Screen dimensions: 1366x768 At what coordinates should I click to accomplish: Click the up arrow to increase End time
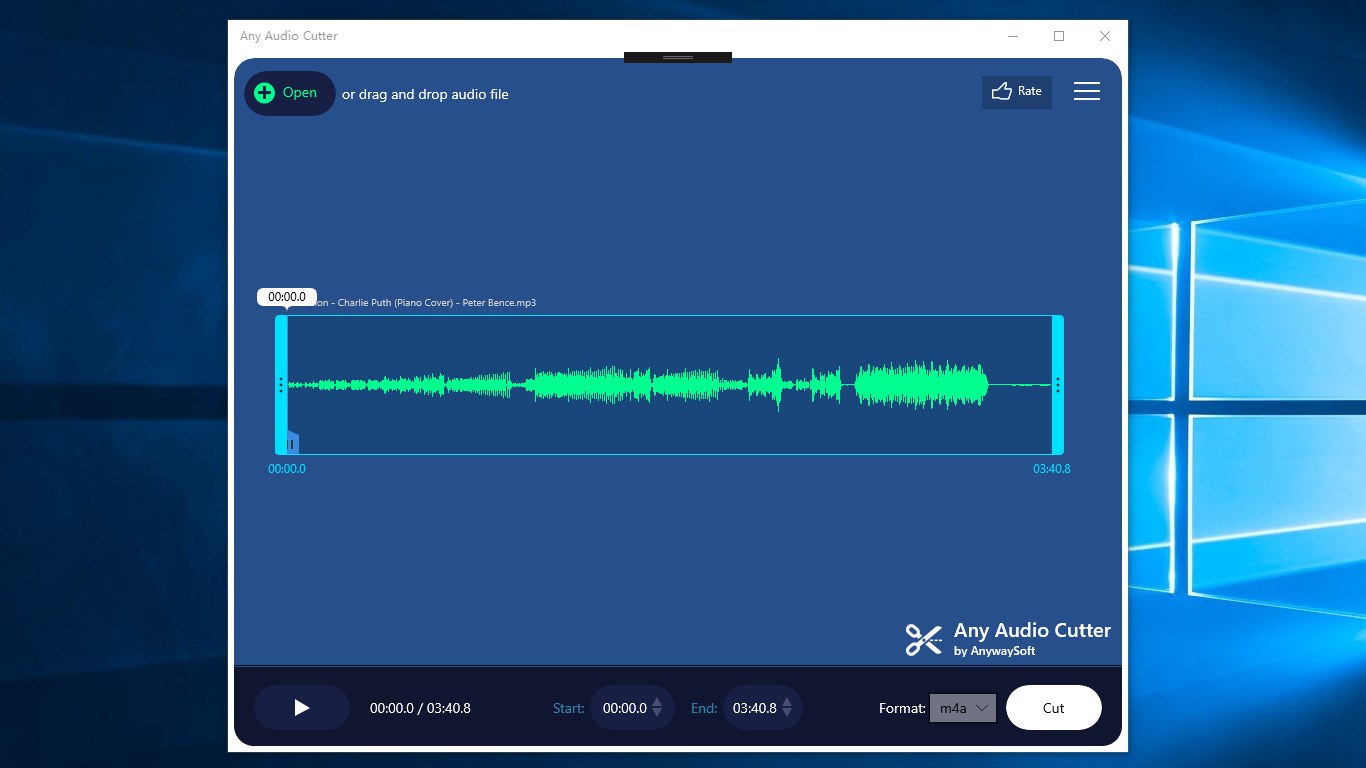pos(787,702)
